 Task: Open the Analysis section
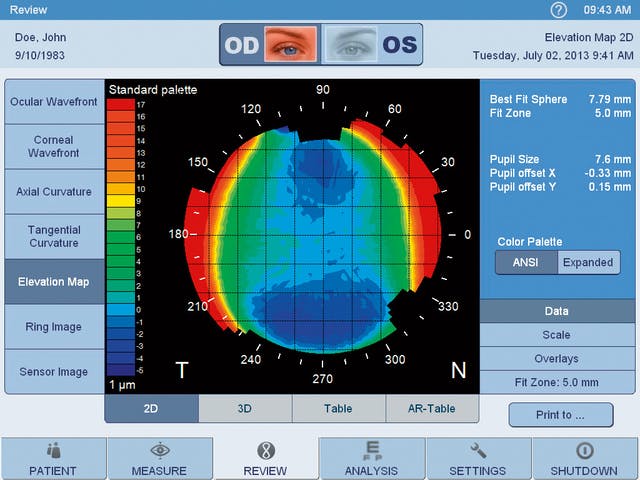coord(371,460)
